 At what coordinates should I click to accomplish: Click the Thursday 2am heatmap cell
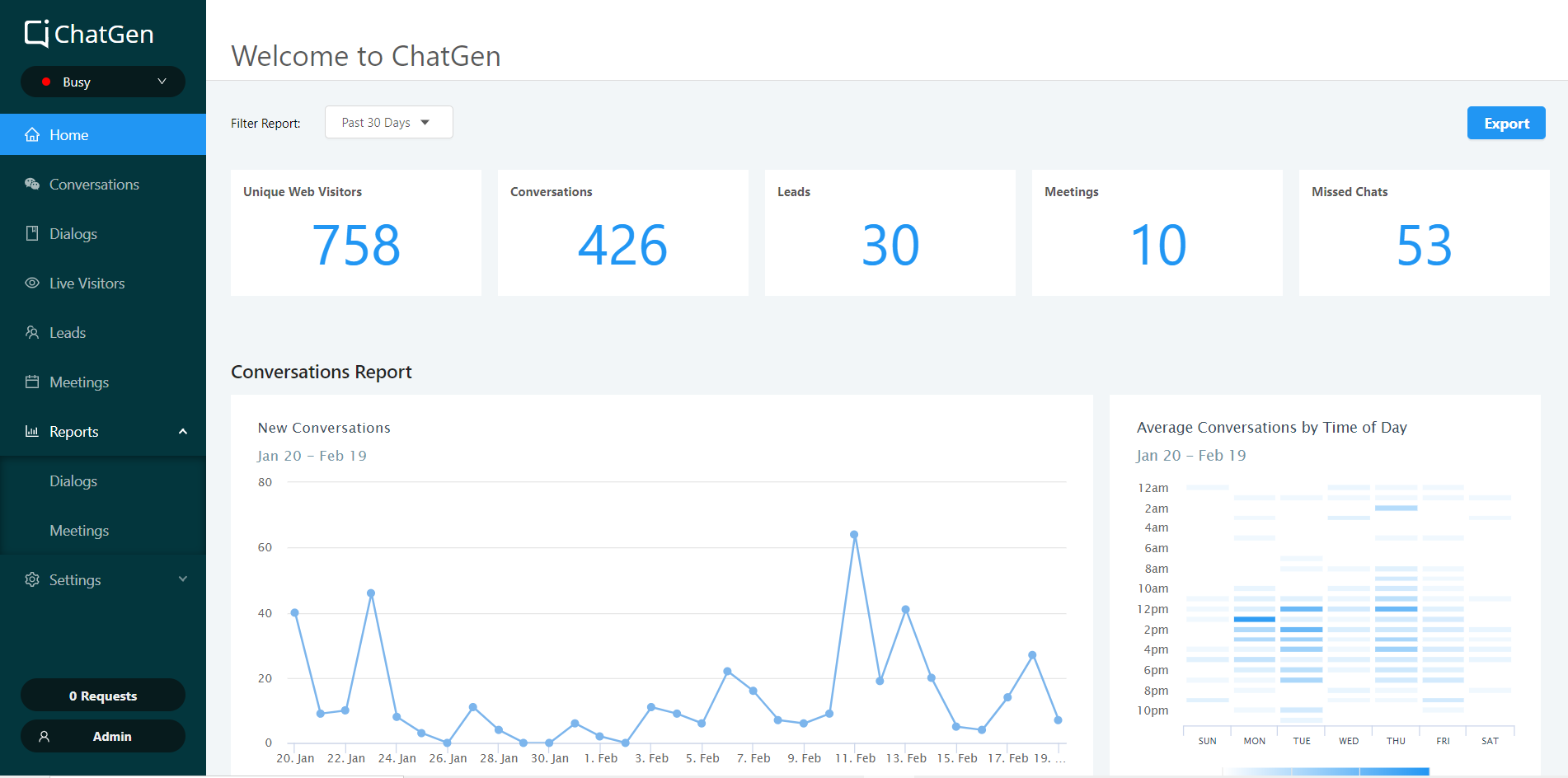point(1396,508)
